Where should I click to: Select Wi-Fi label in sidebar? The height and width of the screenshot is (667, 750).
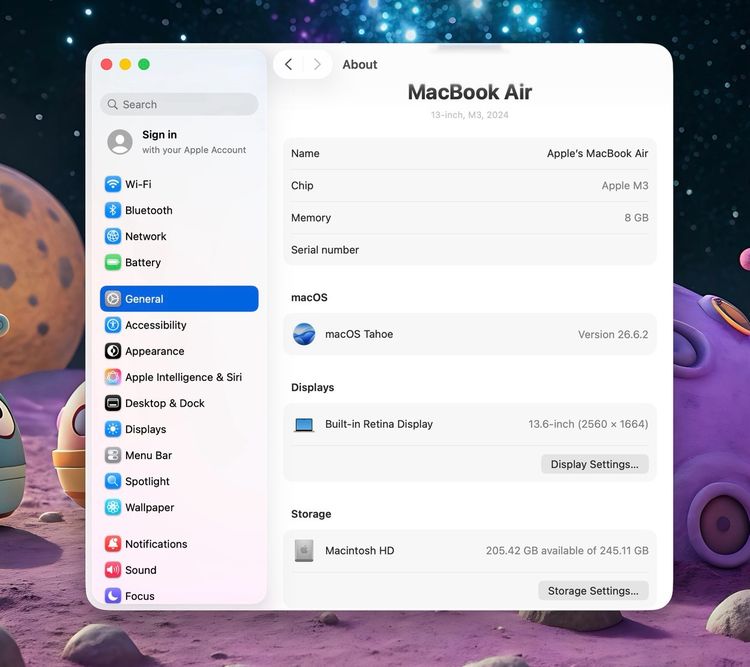click(x=138, y=184)
